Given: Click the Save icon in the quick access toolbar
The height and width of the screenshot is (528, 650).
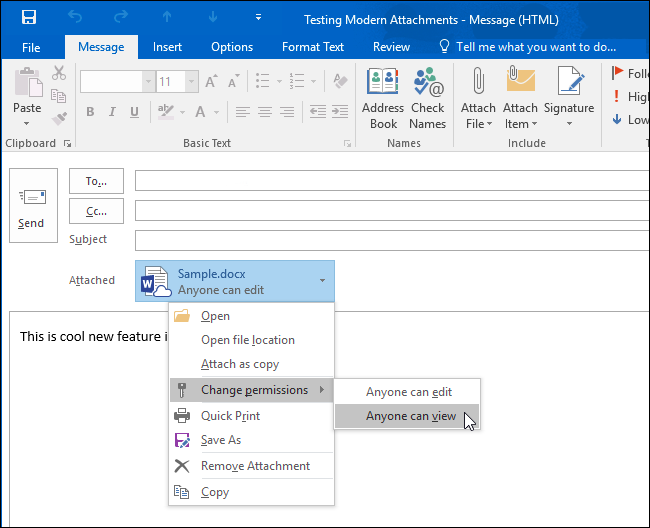Looking at the screenshot, I should point(29,17).
